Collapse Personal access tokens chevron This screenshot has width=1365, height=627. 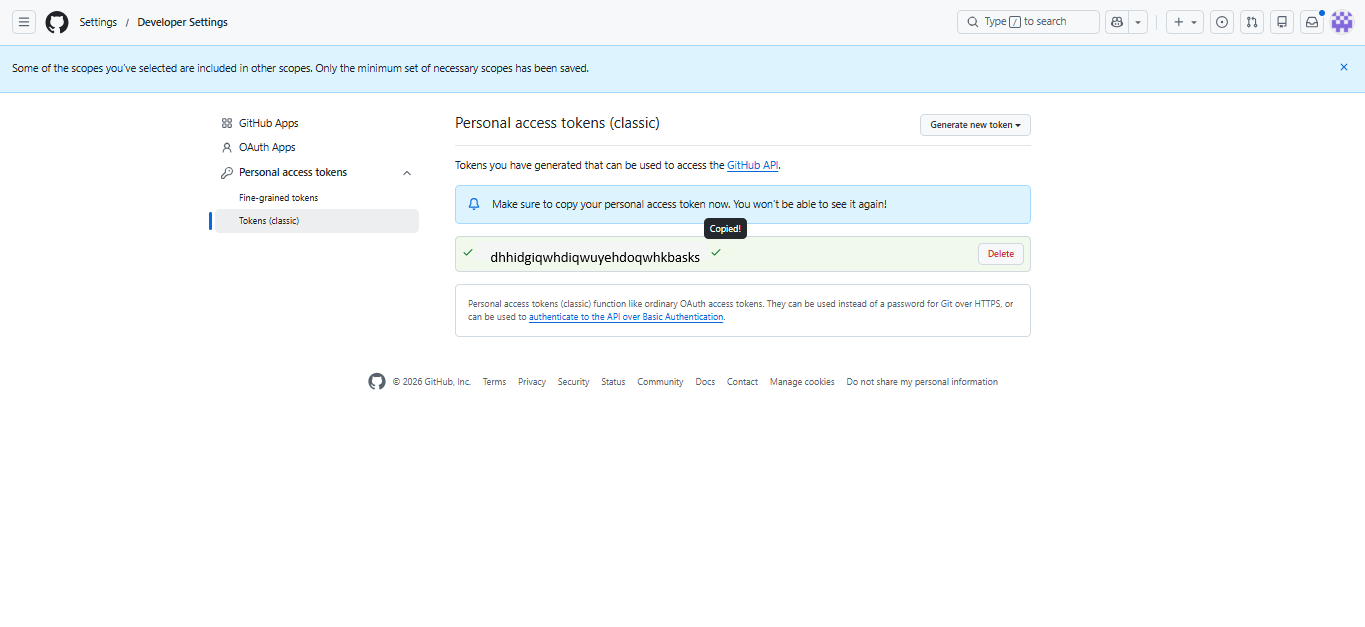407,173
